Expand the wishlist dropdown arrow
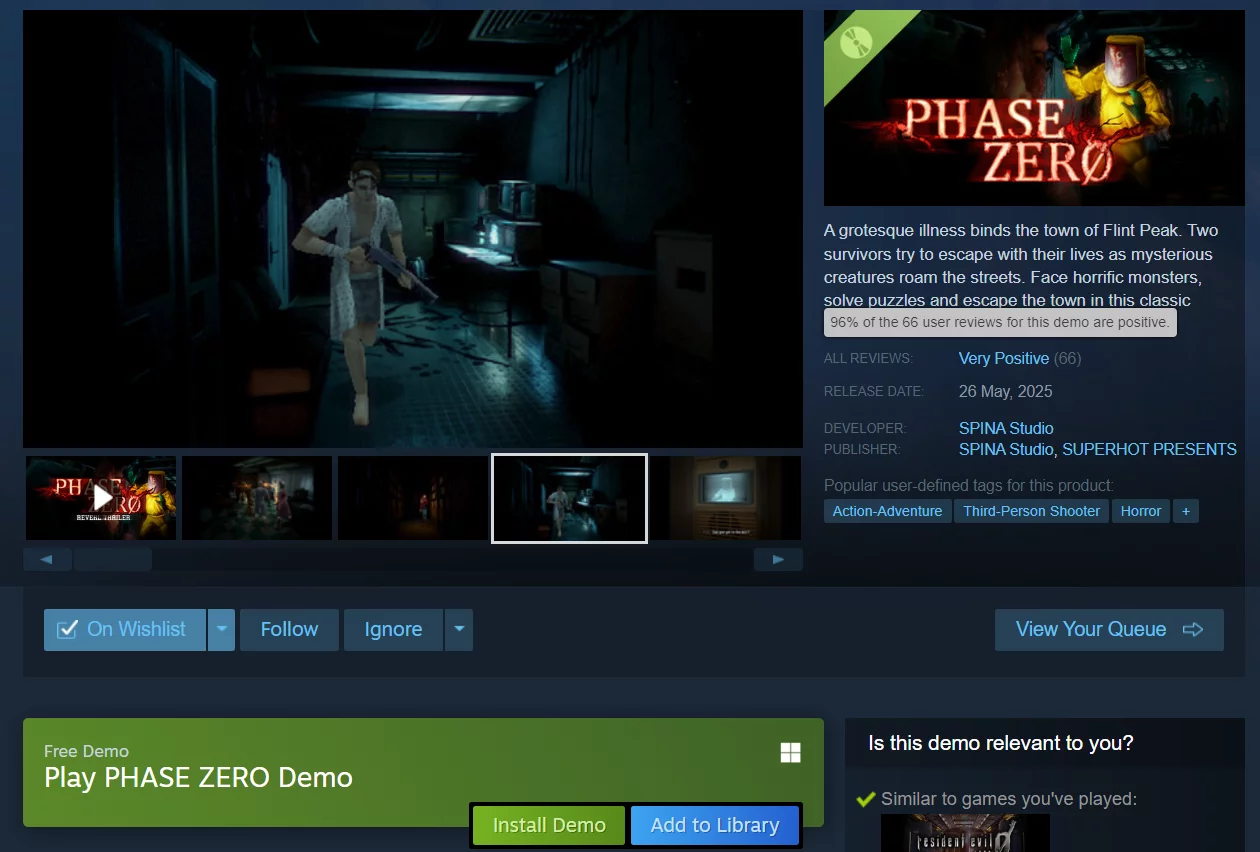The height and width of the screenshot is (852, 1260). pyautogui.click(x=221, y=630)
